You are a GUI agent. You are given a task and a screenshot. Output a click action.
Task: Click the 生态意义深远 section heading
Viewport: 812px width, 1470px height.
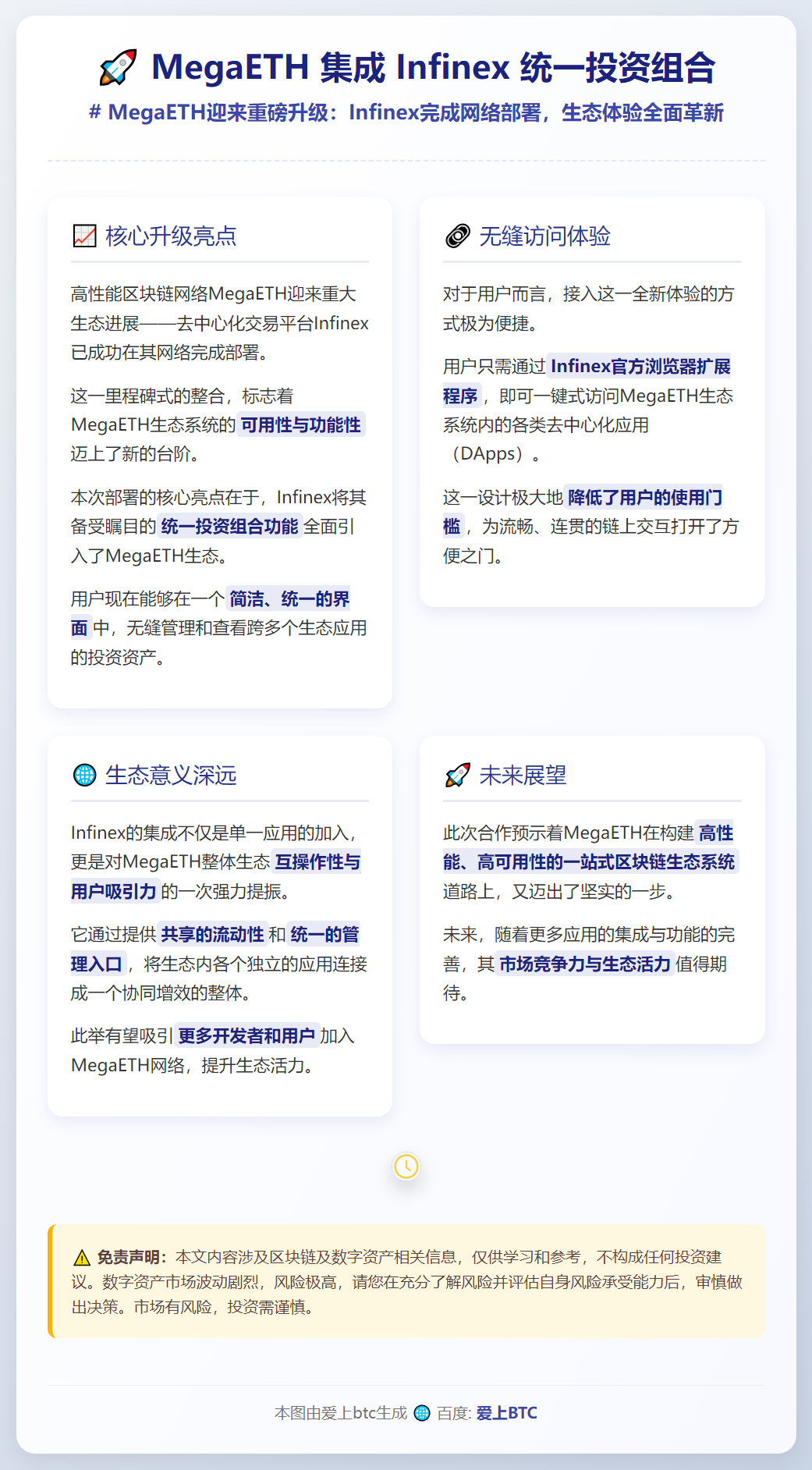point(171,775)
